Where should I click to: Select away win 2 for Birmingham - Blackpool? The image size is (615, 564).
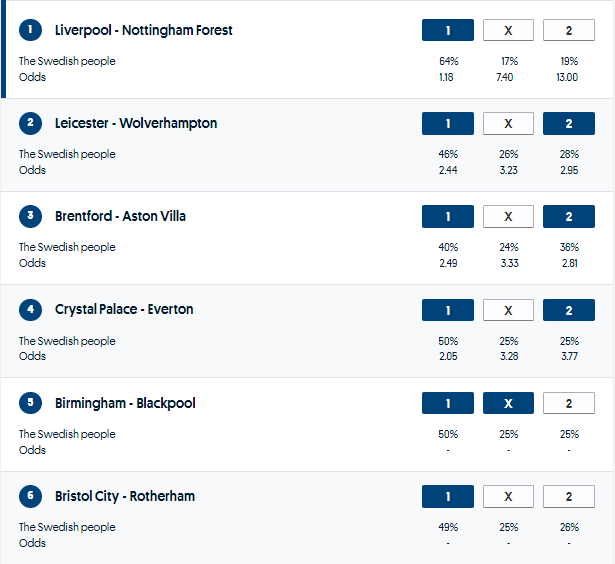pos(569,403)
